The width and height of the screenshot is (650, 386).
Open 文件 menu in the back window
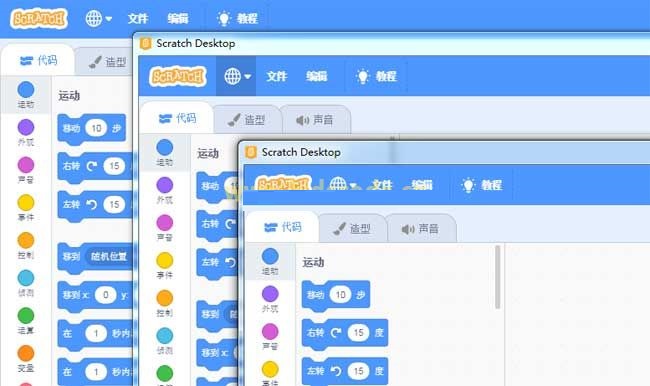[x=138, y=18]
